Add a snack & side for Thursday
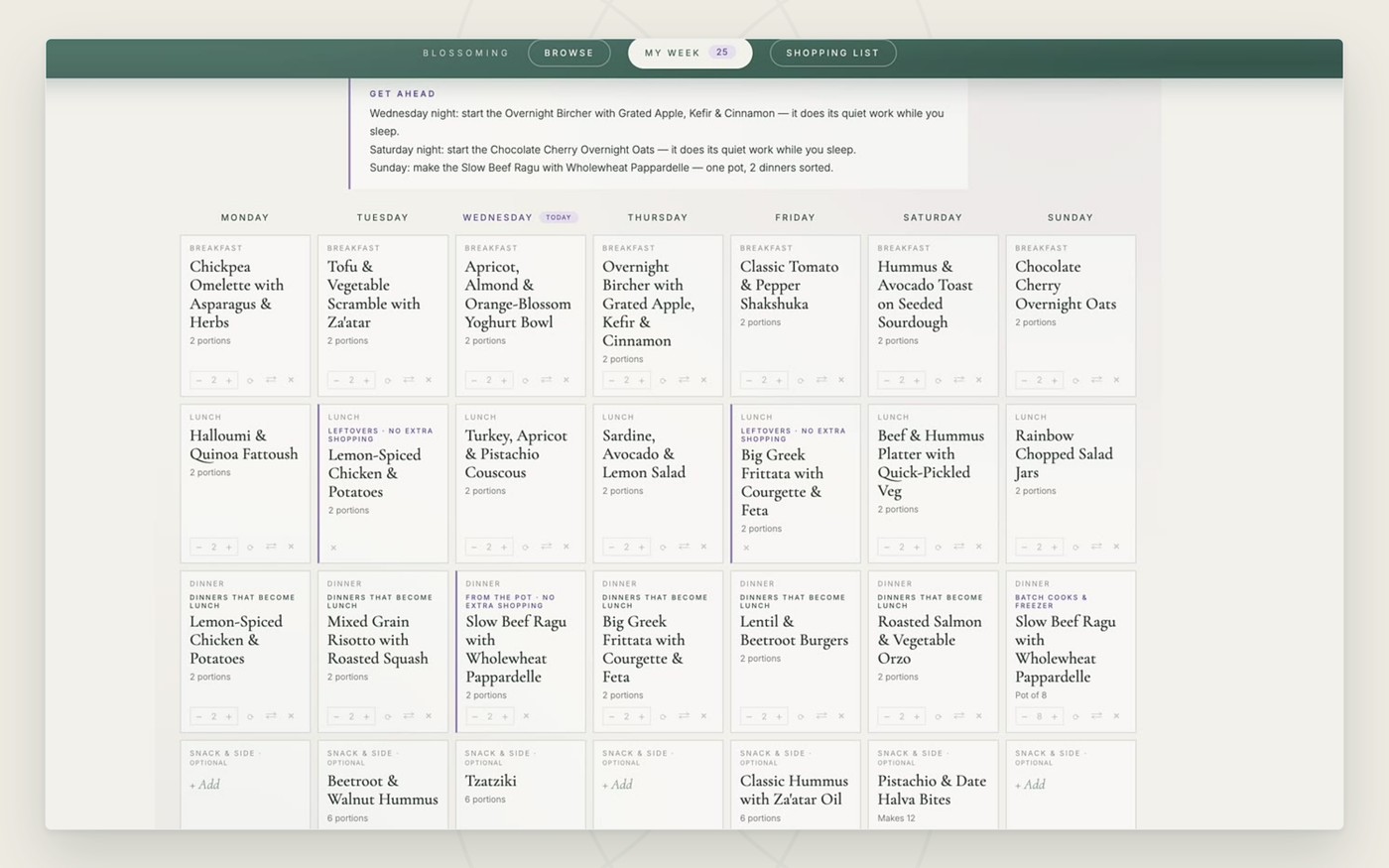 pos(618,785)
